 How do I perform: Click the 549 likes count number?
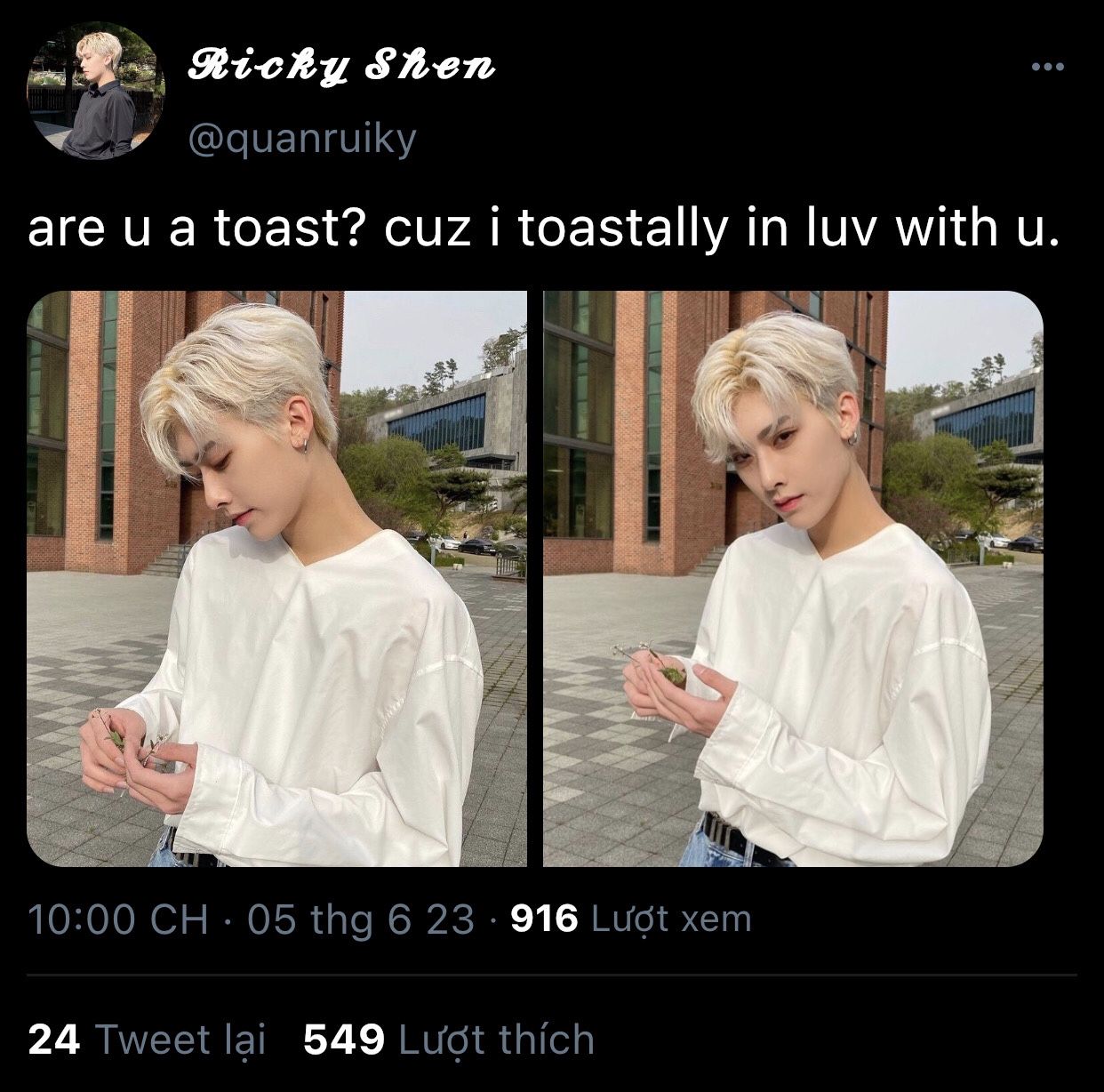[x=344, y=1039]
